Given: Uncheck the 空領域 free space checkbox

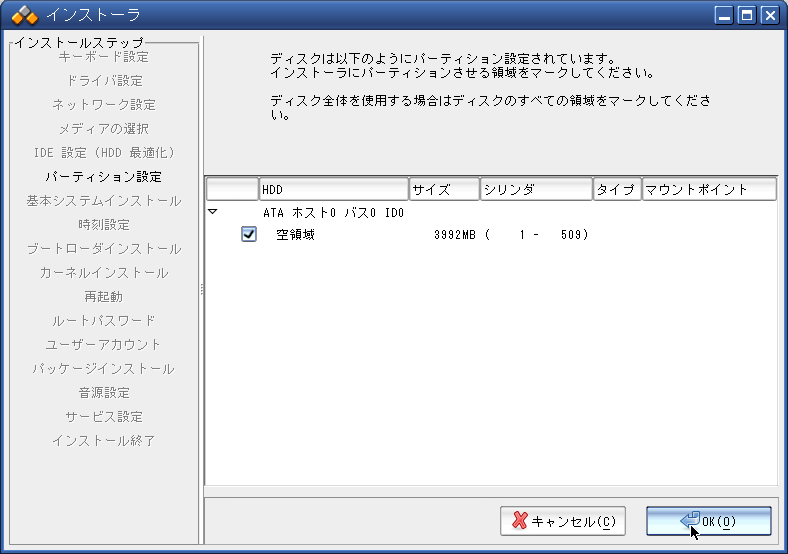Looking at the screenshot, I should pyautogui.click(x=249, y=234).
